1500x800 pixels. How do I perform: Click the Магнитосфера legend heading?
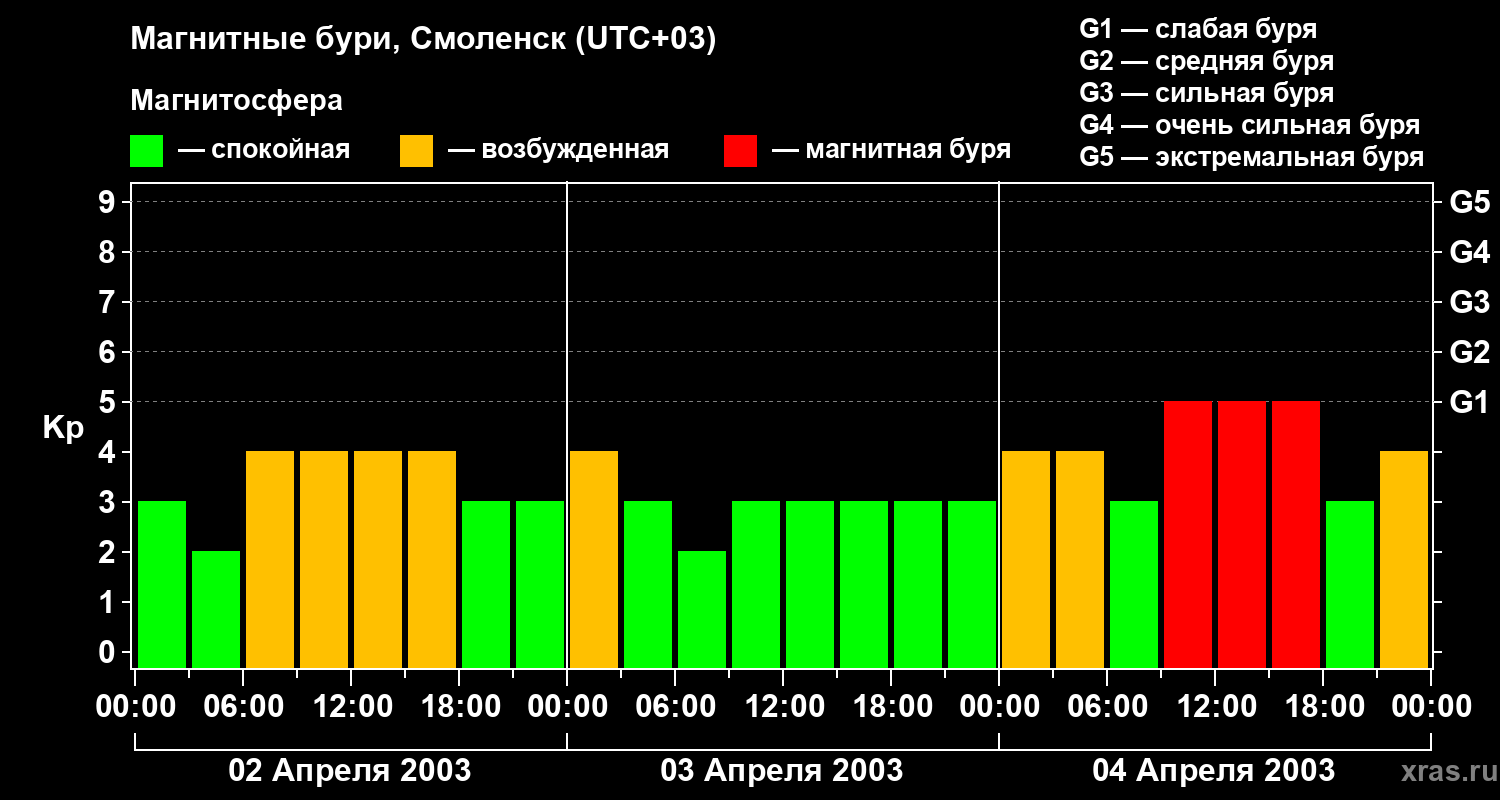tap(236, 101)
